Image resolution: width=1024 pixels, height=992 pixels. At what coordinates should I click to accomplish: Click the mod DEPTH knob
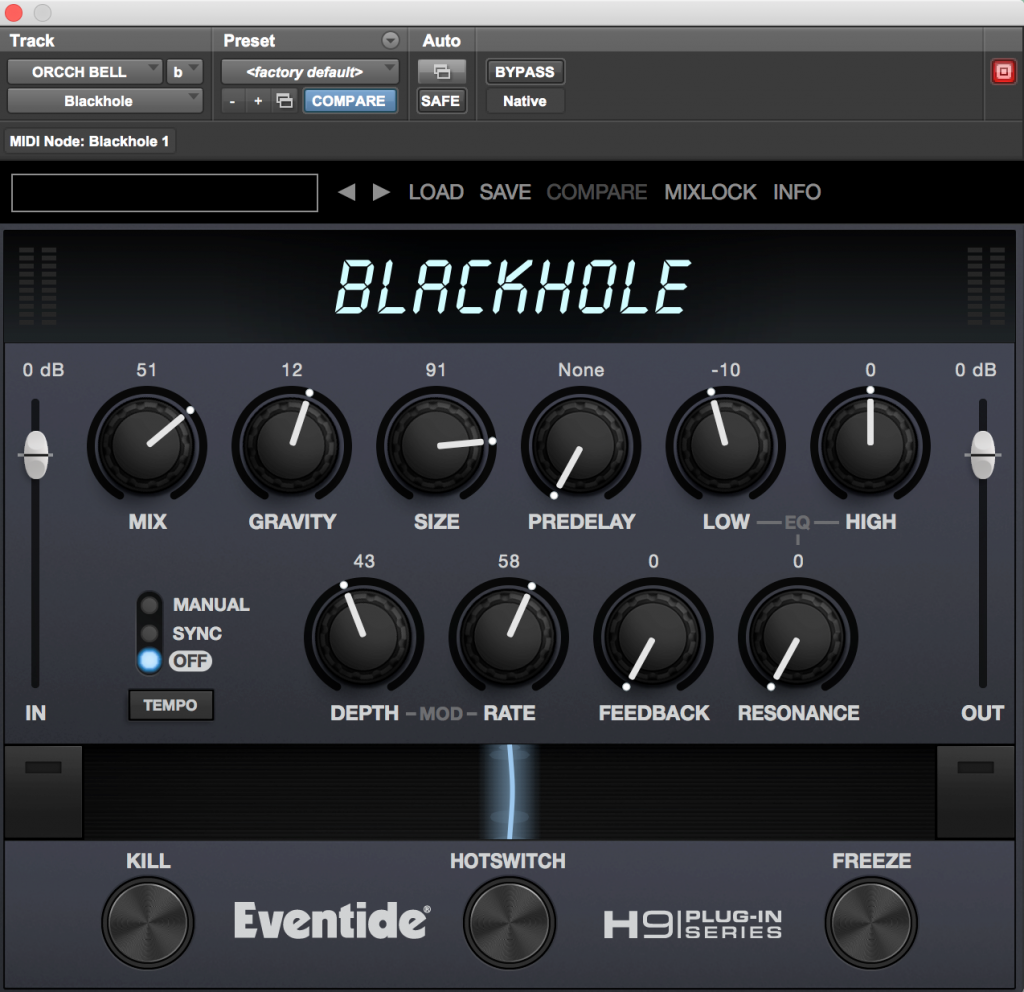pos(364,637)
